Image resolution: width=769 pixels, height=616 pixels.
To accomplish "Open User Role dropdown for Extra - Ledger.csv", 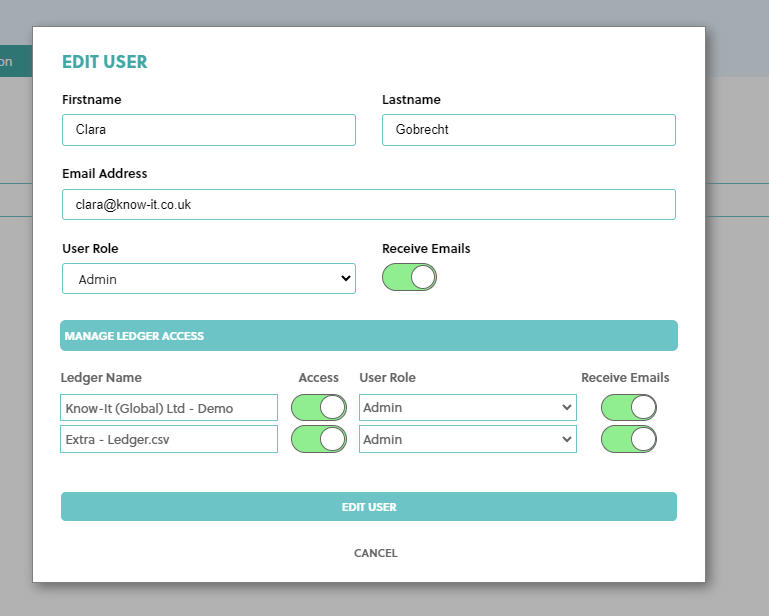I will (x=468, y=439).
